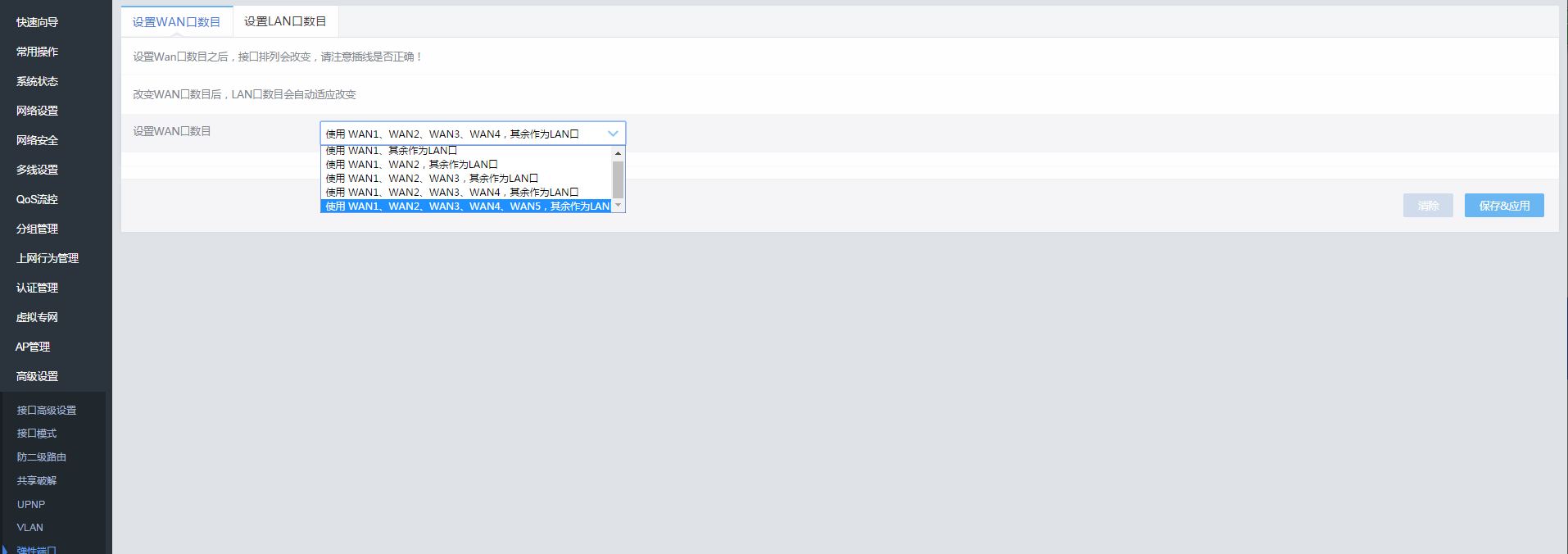Pick WAN1、WAN2、WAN3 option in dropdown

pyautogui.click(x=432, y=179)
